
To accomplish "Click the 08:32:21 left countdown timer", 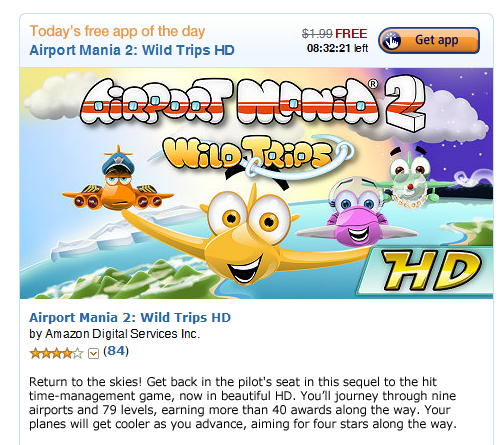I will point(337,48).
